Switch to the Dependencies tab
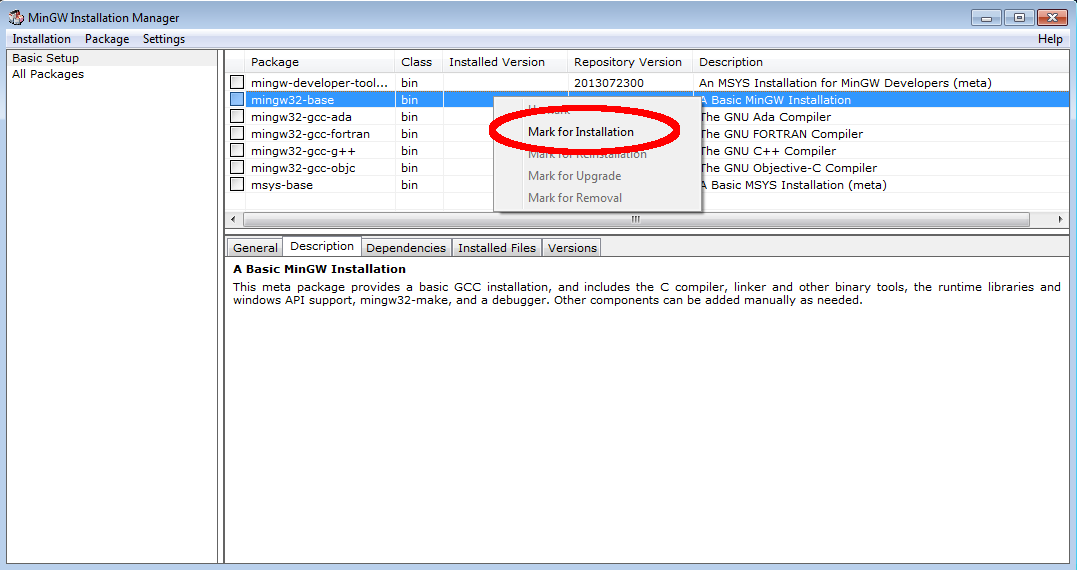The width and height of the screenshot is (1077, 570). click(x=406, y=248)
